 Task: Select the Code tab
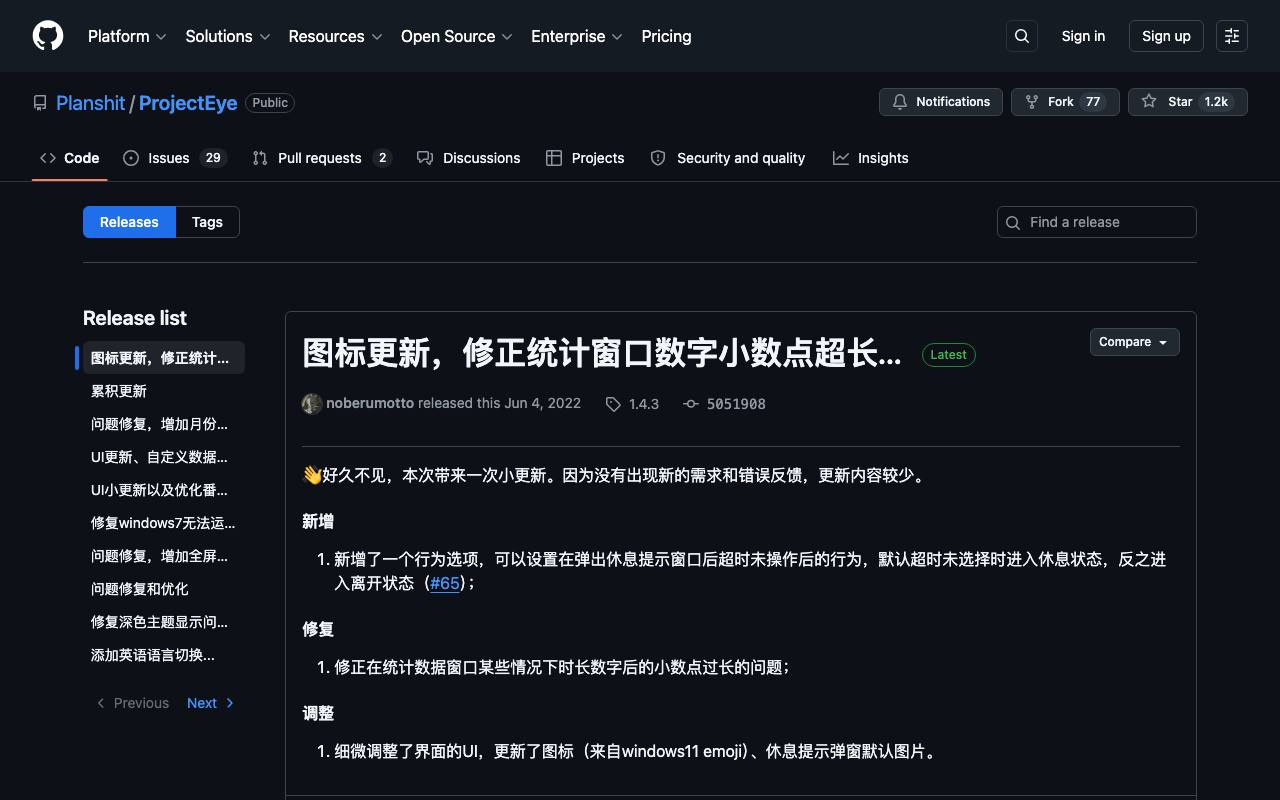coord(70,158)
